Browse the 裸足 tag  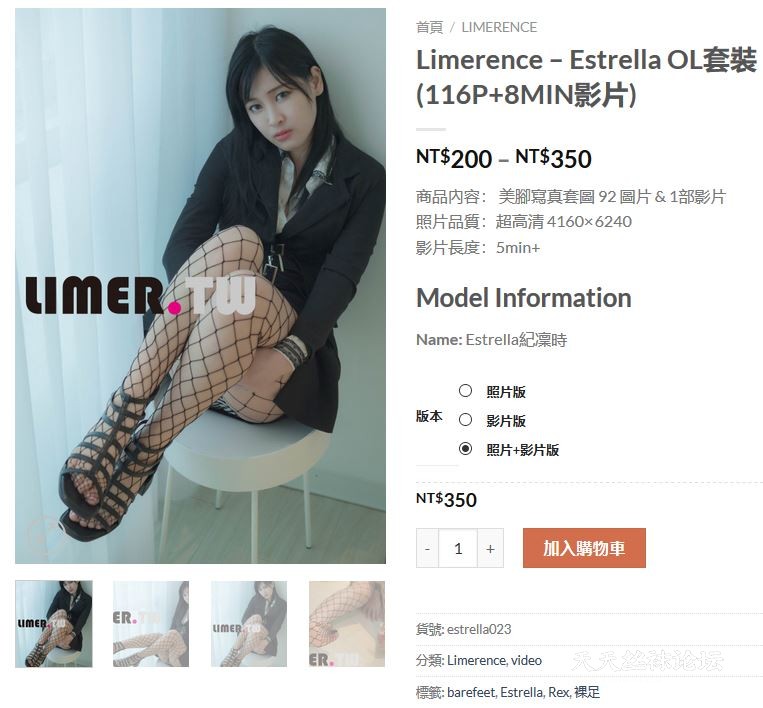tap(587, 692)
